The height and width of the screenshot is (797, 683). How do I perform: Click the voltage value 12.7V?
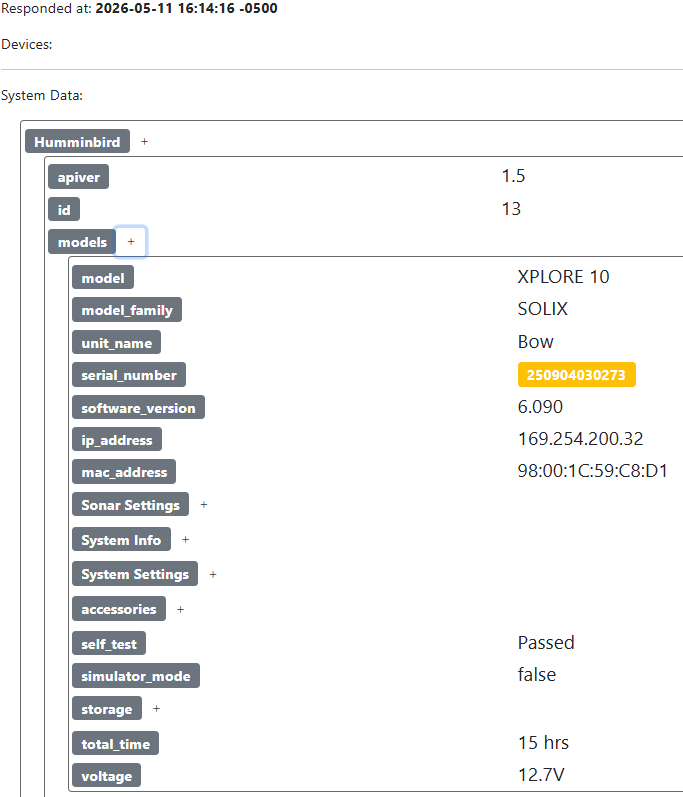(541, 775)
